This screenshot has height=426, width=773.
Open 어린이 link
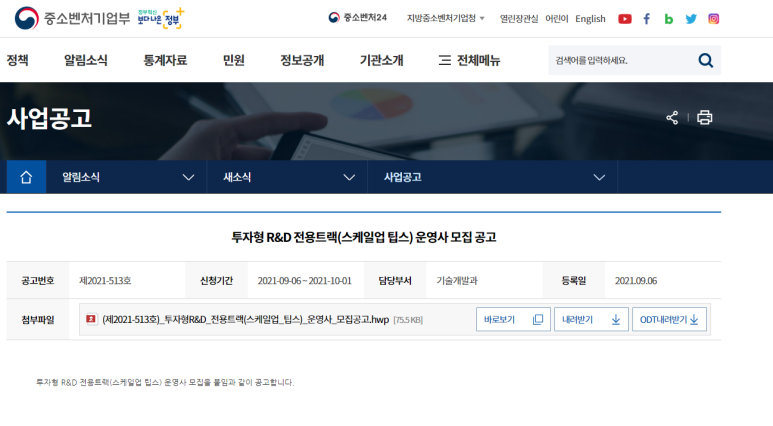[557, 19]
